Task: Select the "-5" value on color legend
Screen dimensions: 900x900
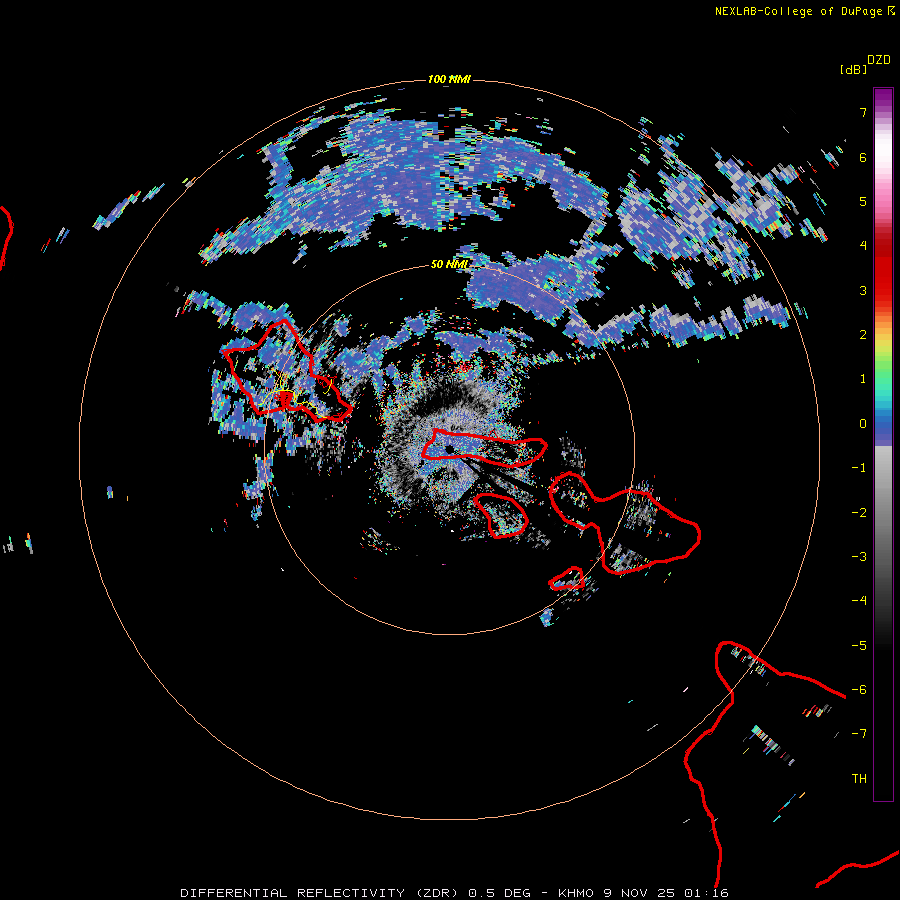Action: 859,646
